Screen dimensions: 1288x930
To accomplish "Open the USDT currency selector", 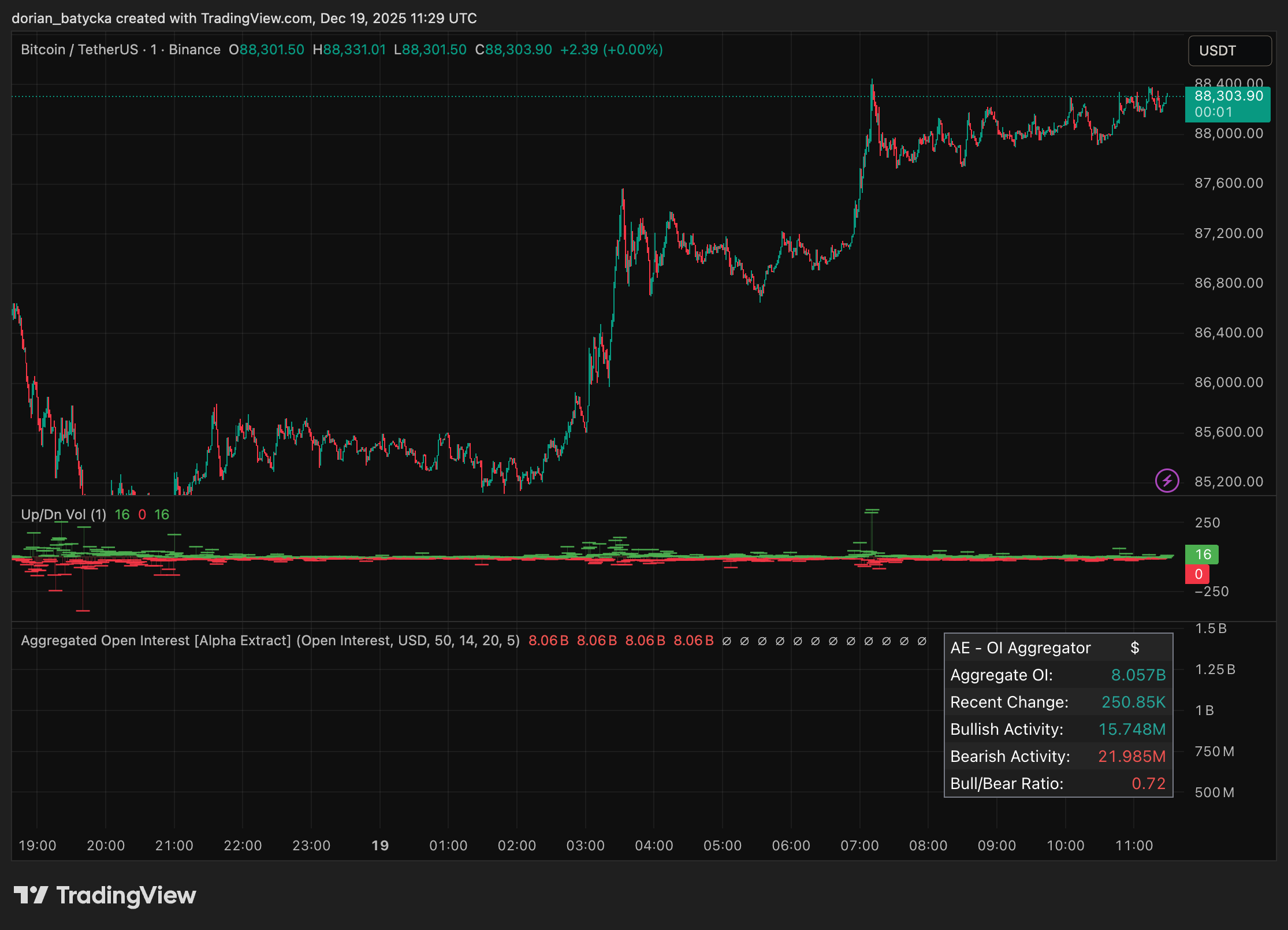I will [x=1229, y=51].
